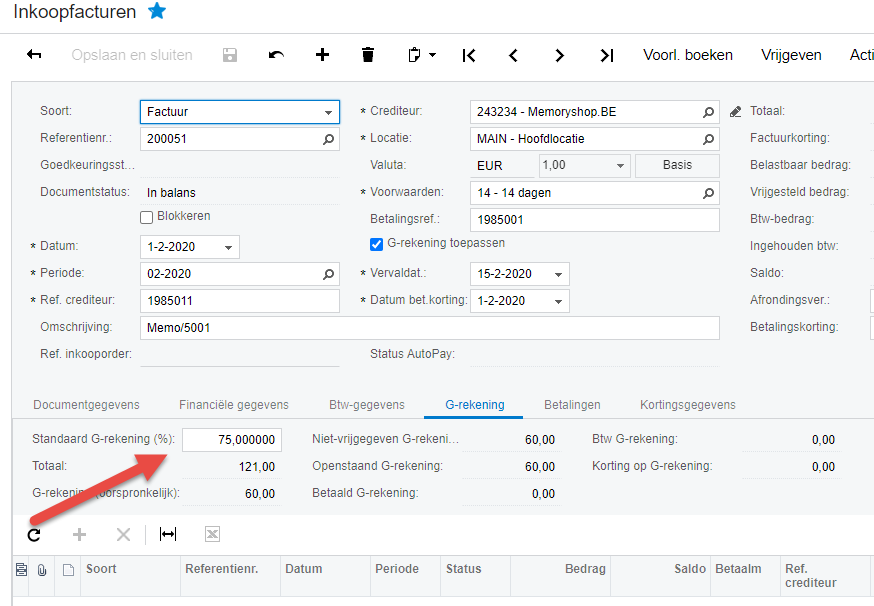Undo changes with the curved arrow icon

276,55
